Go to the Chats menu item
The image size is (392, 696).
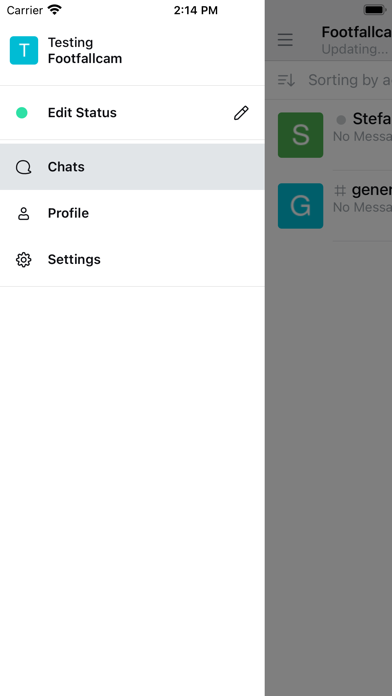[x=132, y=167]
